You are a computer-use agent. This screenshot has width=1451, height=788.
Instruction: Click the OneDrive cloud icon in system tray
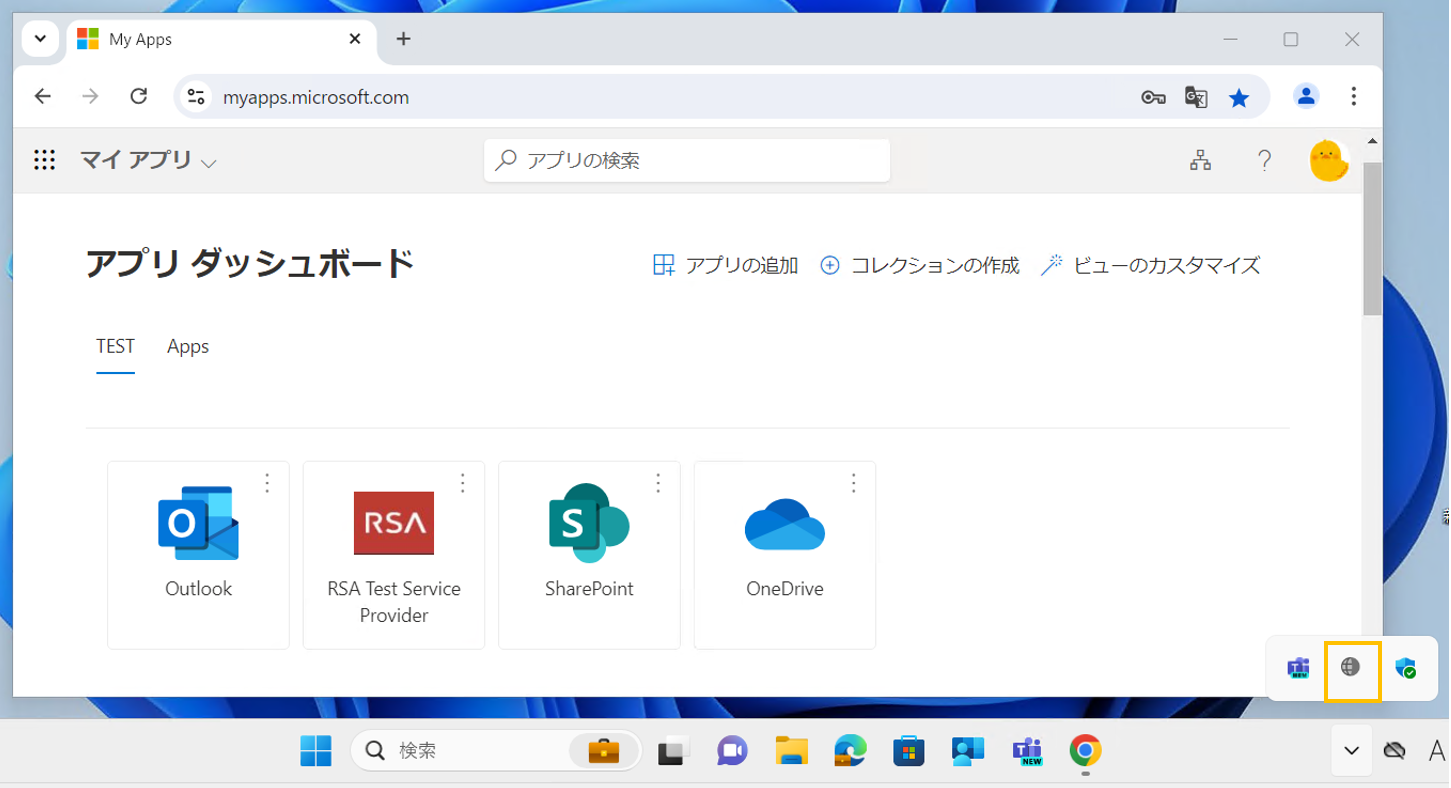click(x=1394, y=751)
